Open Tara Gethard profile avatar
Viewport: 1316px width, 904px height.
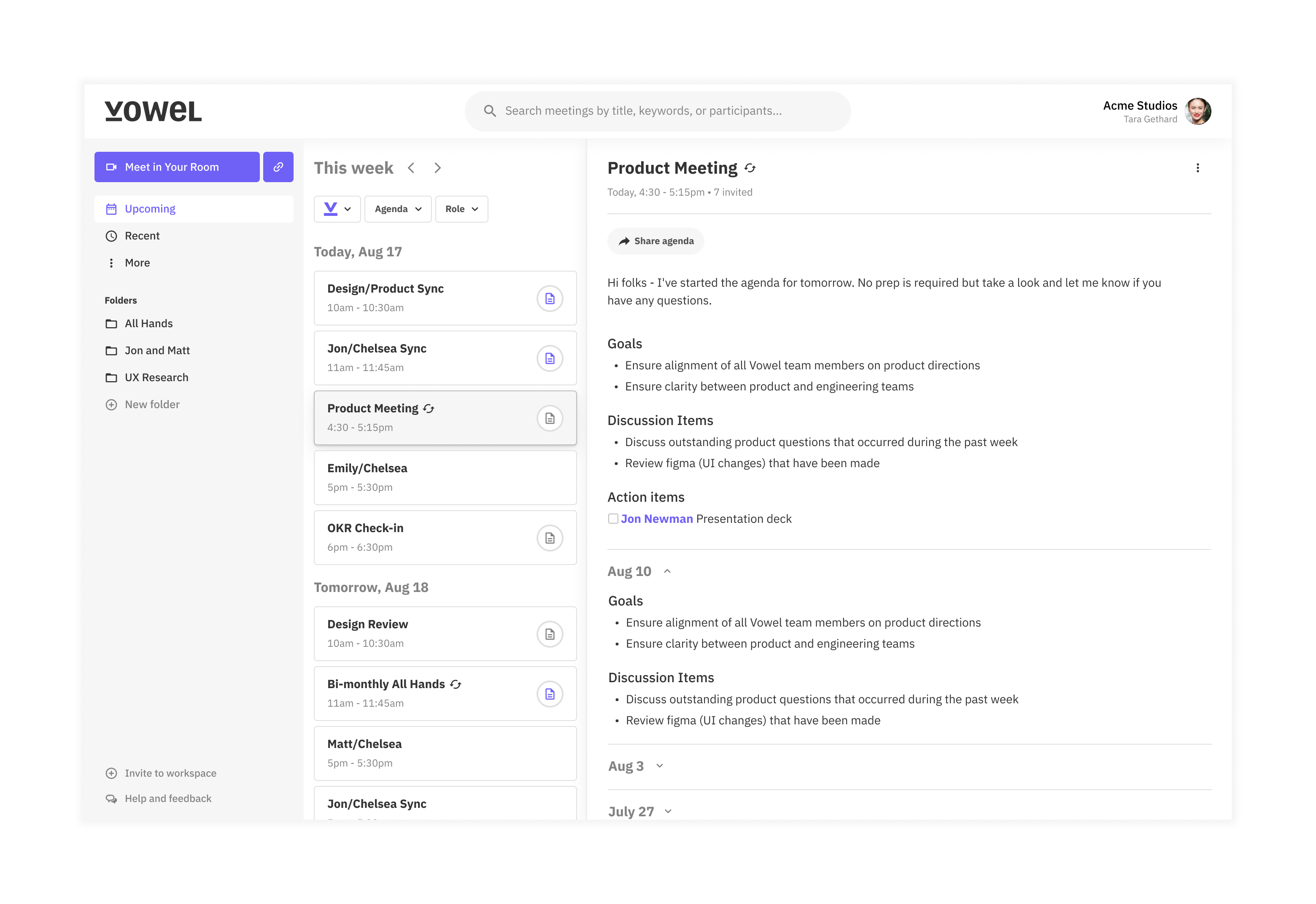[1197, 111]
